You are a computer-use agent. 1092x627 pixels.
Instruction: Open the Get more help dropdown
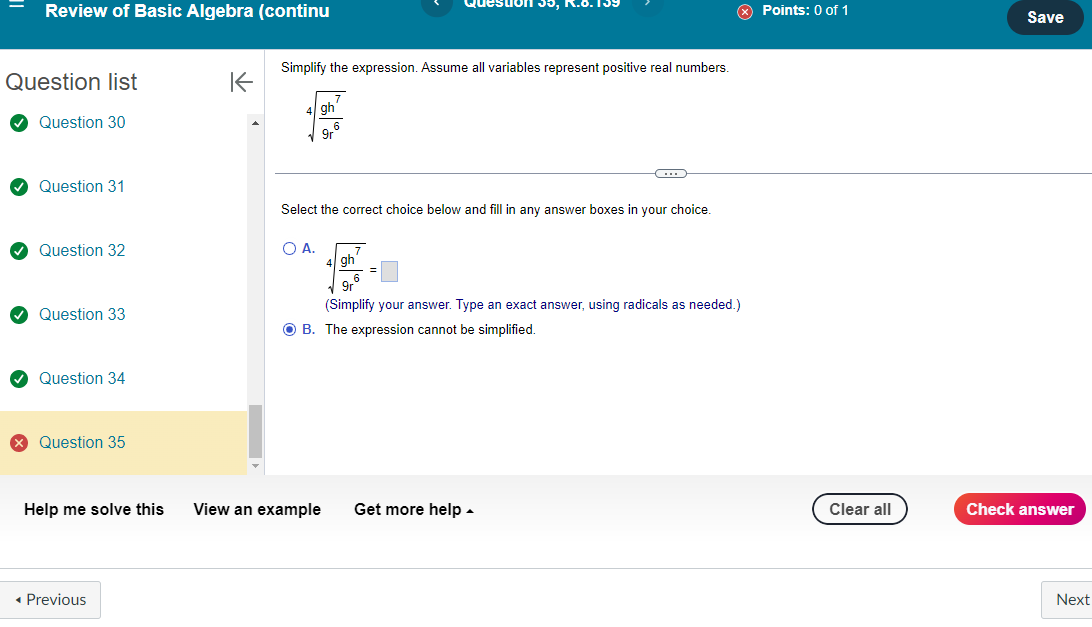coord(413,509)
